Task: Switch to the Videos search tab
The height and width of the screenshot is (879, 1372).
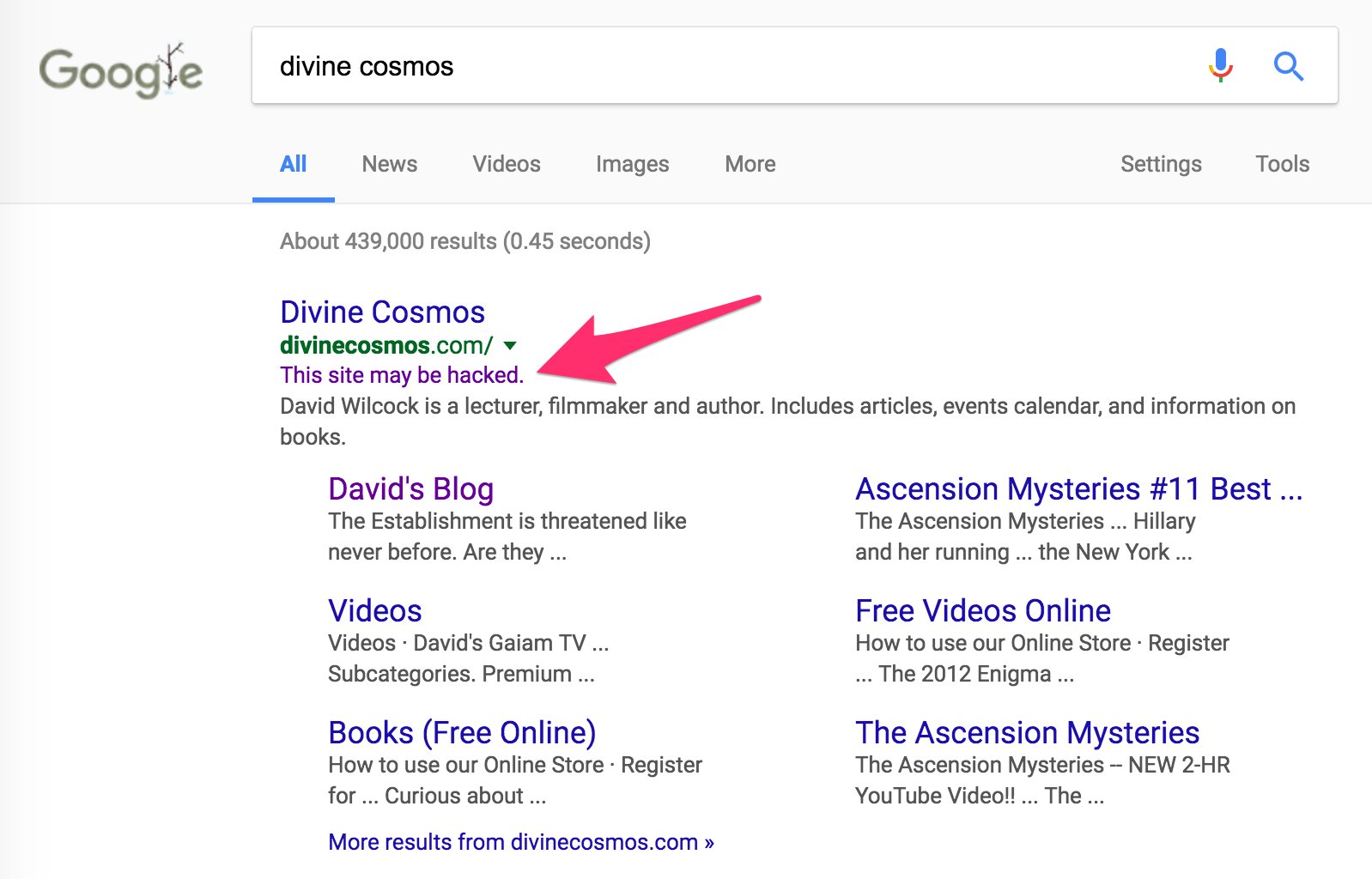Action: click(x=506, y=164)
